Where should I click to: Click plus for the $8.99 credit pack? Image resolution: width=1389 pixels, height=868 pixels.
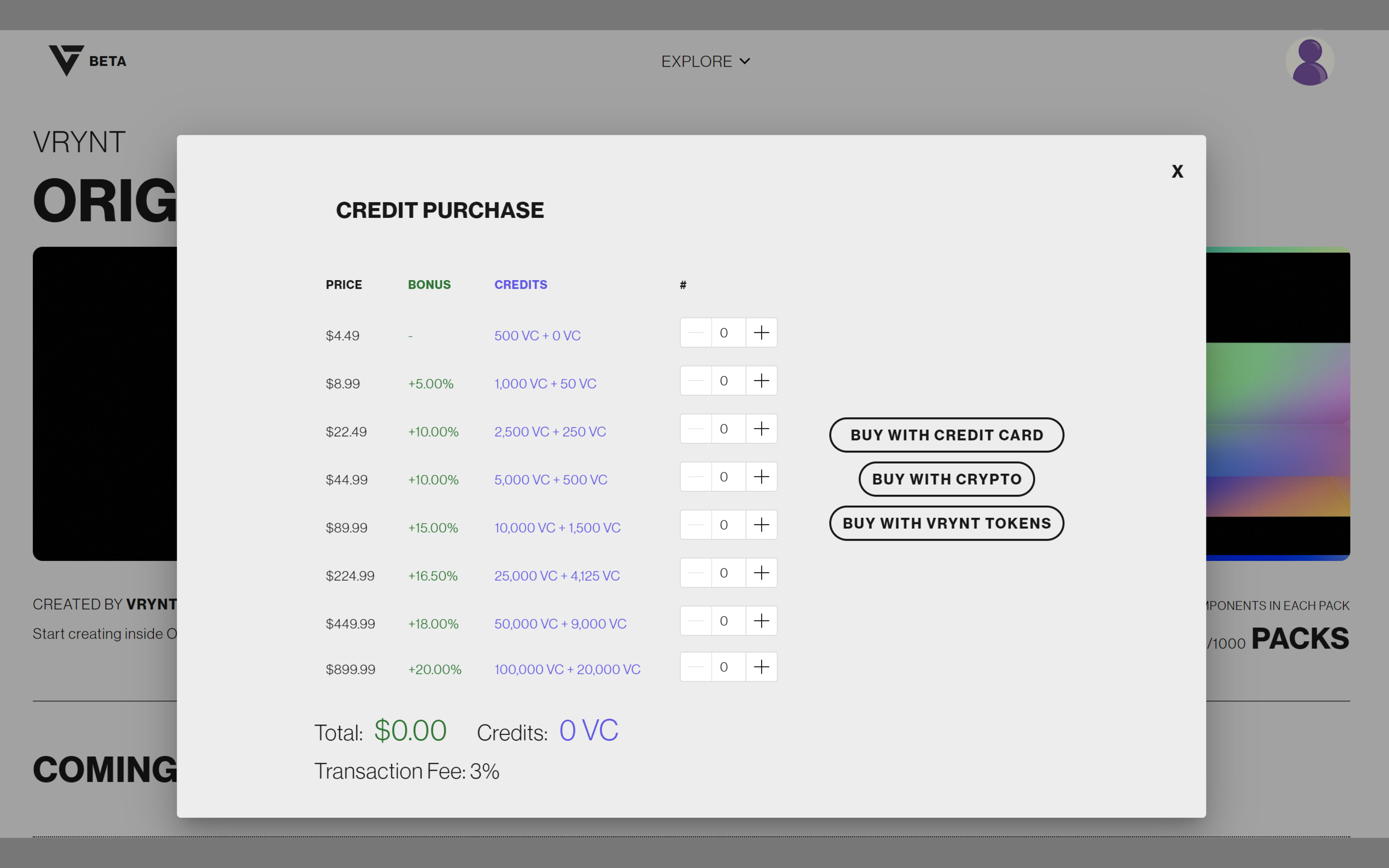(x=761, y=381)
